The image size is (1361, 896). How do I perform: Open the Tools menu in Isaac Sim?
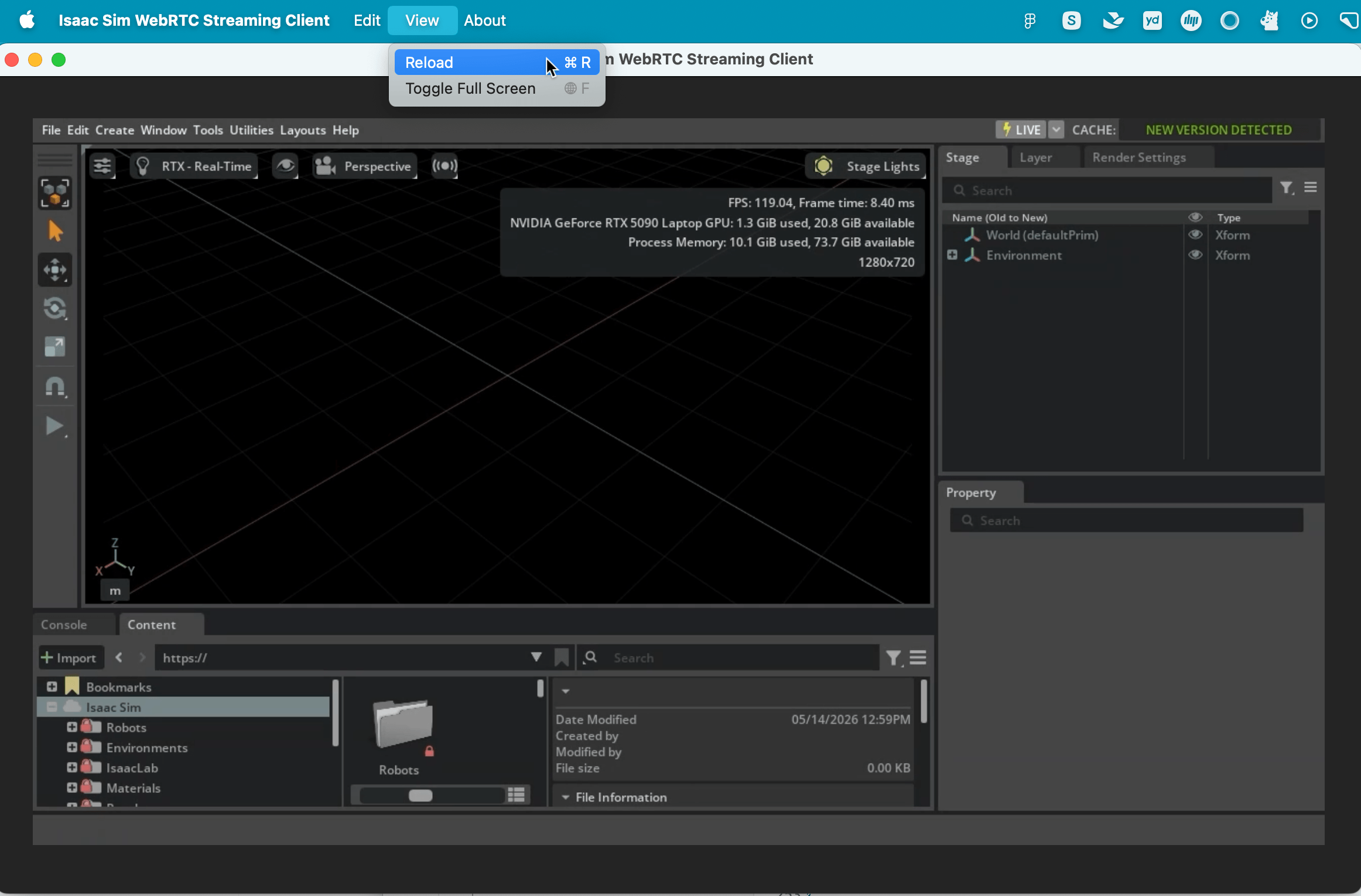(x=208, y=130)
